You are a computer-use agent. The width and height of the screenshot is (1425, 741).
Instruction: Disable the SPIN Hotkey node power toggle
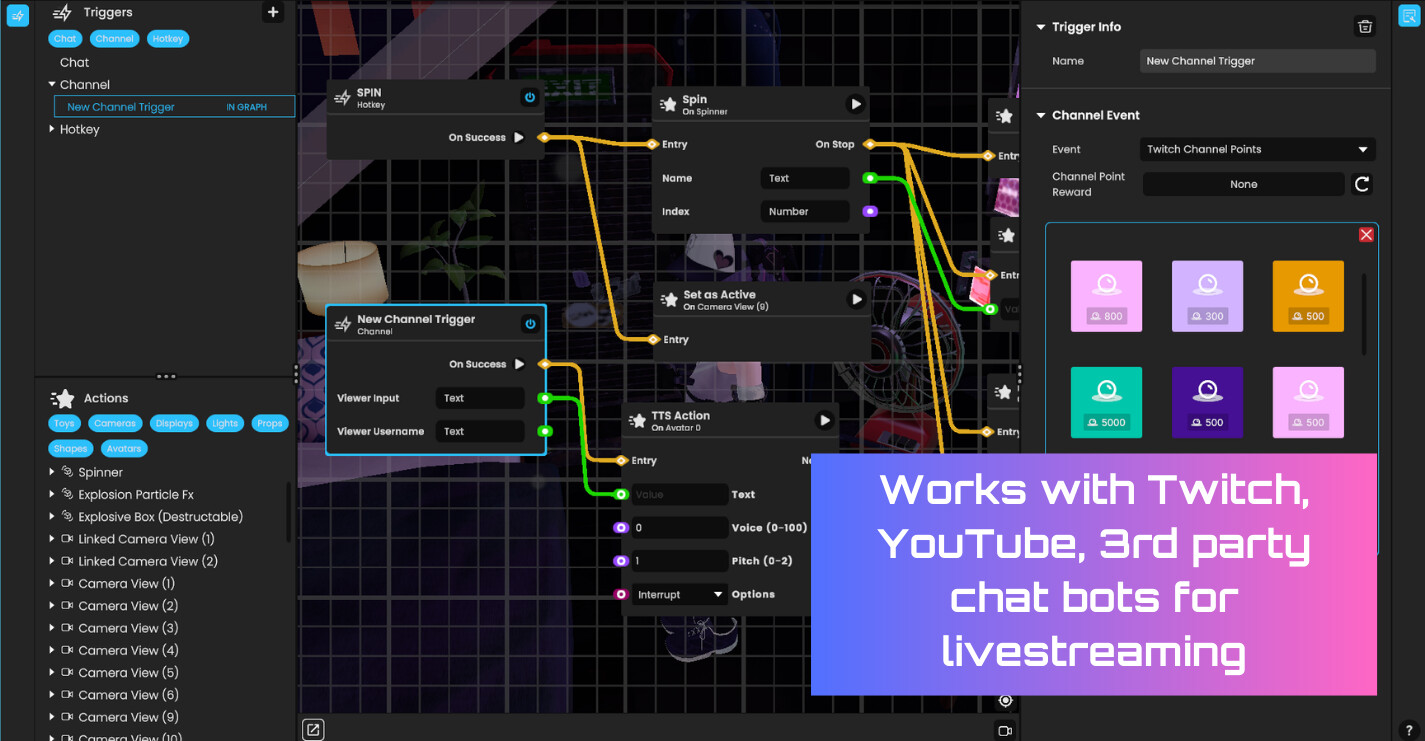530,97
